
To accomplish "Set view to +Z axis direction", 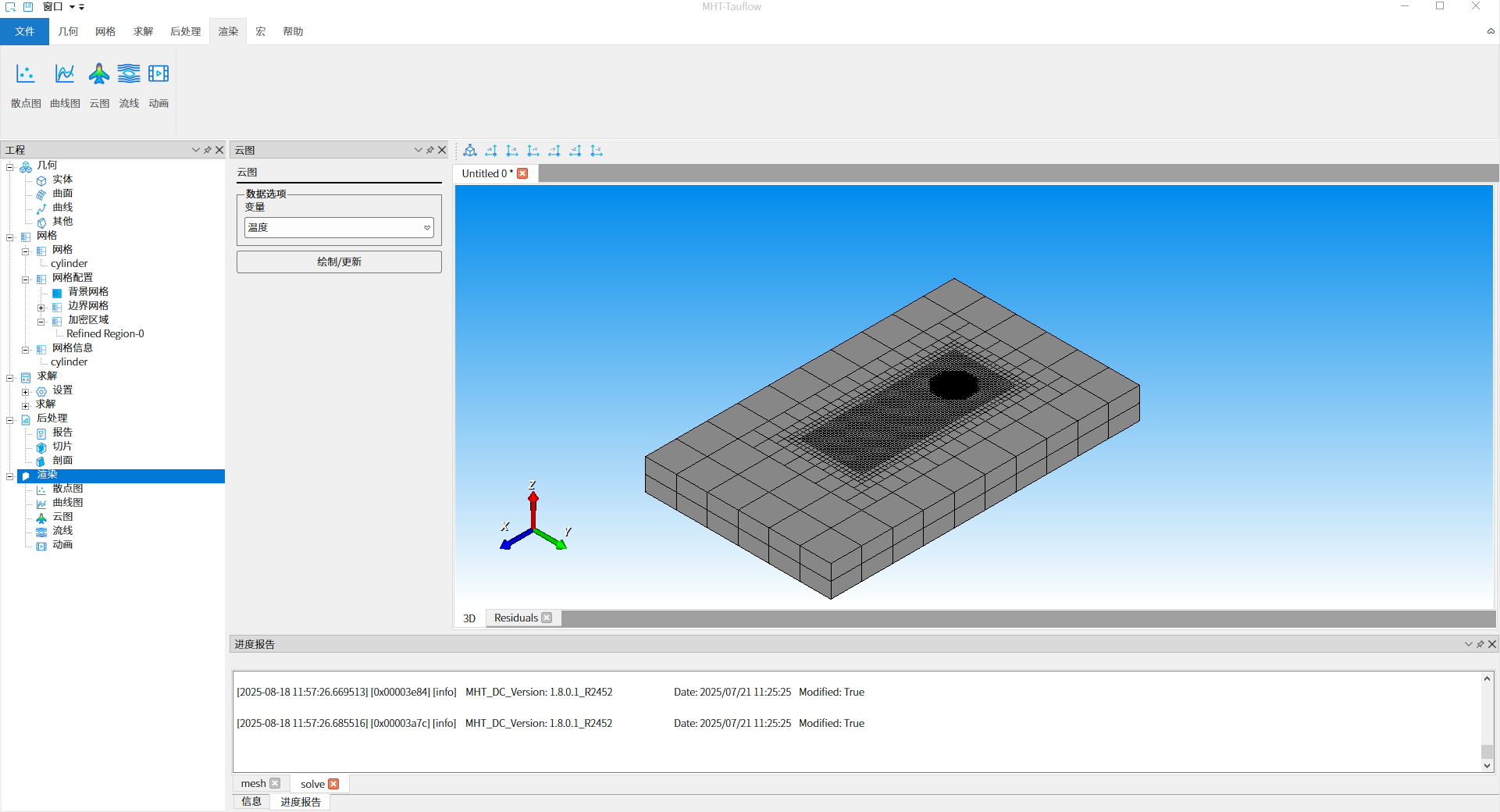I will [575, 151].
